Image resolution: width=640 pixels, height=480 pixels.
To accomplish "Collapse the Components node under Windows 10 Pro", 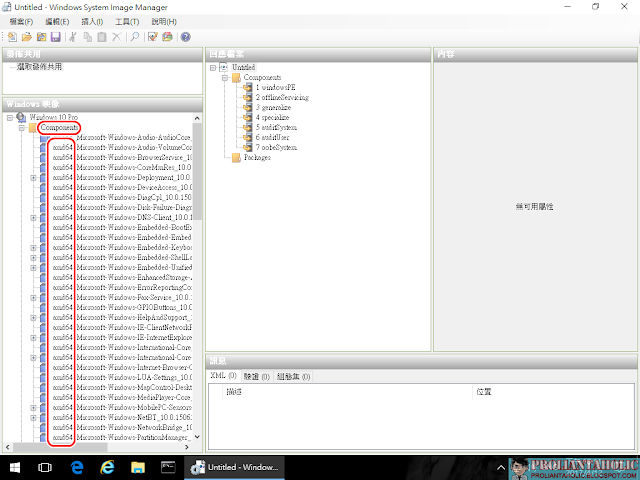I will (22, 128).
